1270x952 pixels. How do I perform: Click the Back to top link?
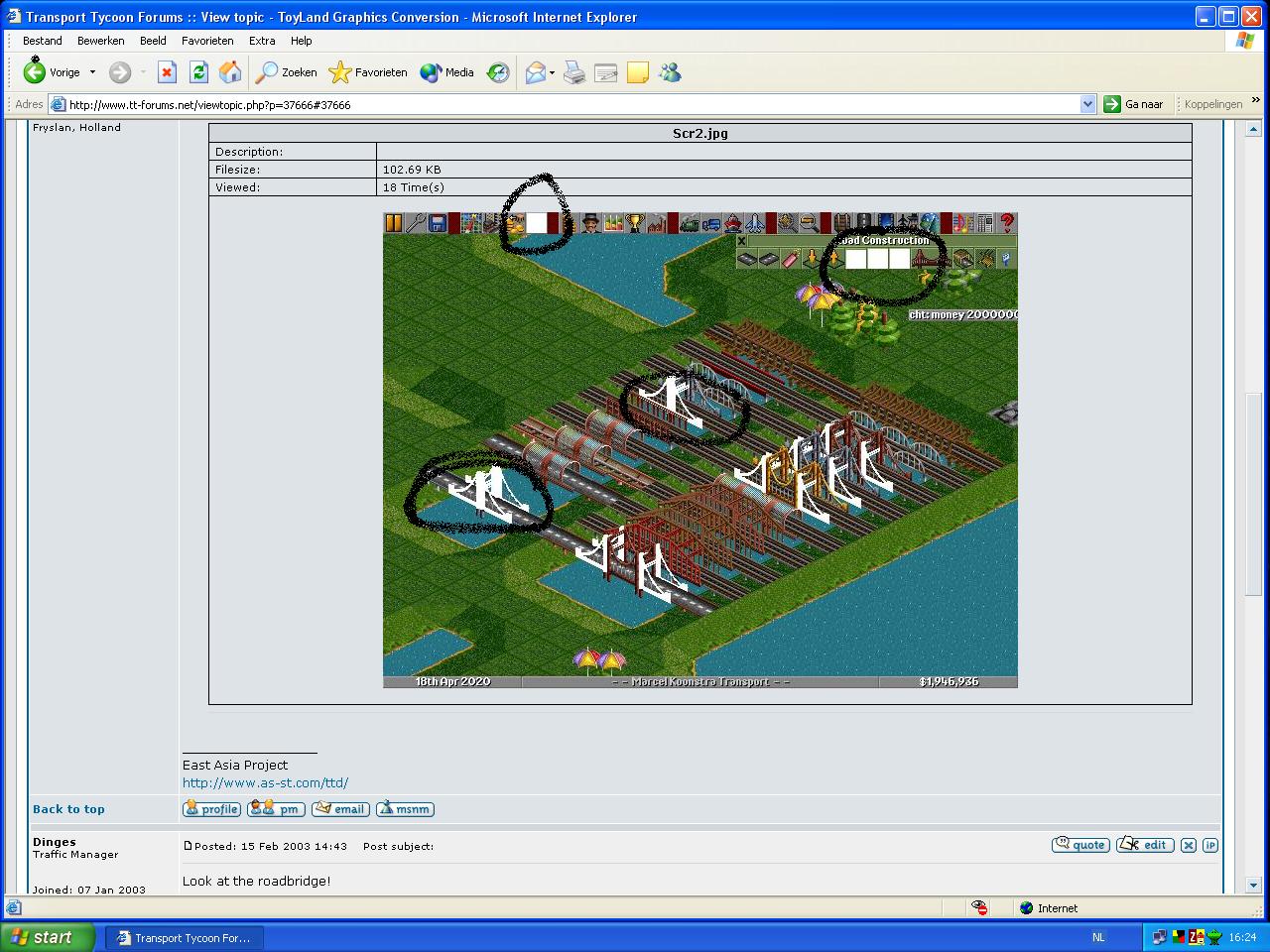coord(68,809)
